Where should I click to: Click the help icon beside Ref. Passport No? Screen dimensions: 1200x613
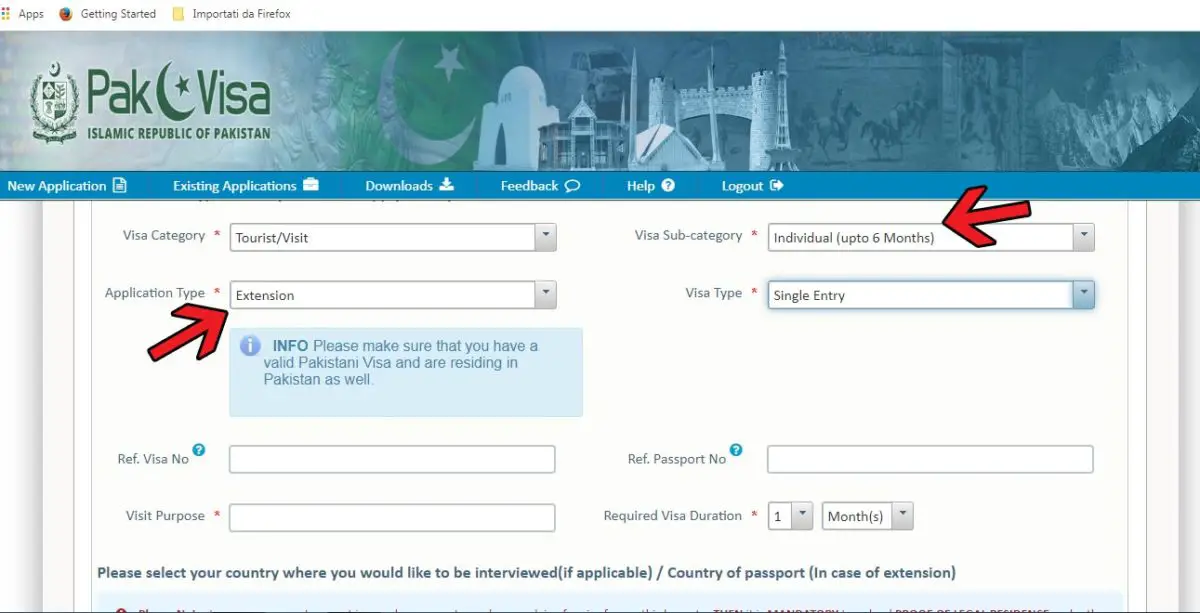pos(737,450)
